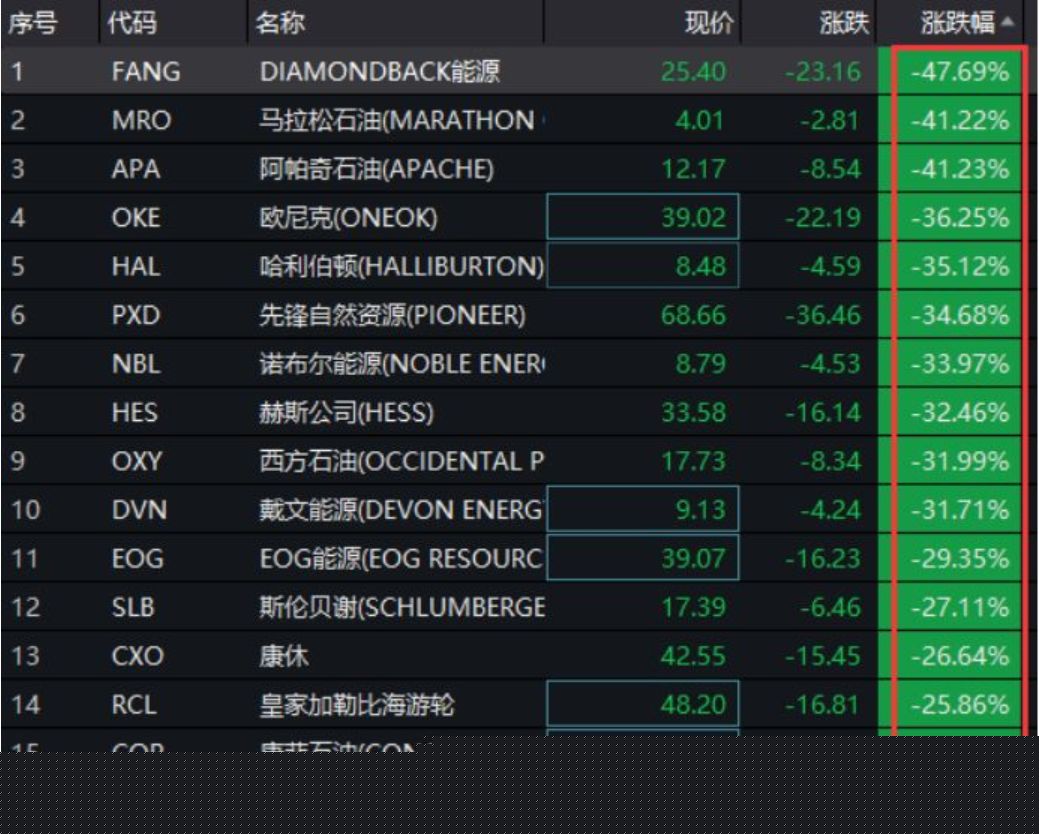Click APA percent change -41.23%
The width and height of the screenshot is (1039, 834).
[960, 169]
